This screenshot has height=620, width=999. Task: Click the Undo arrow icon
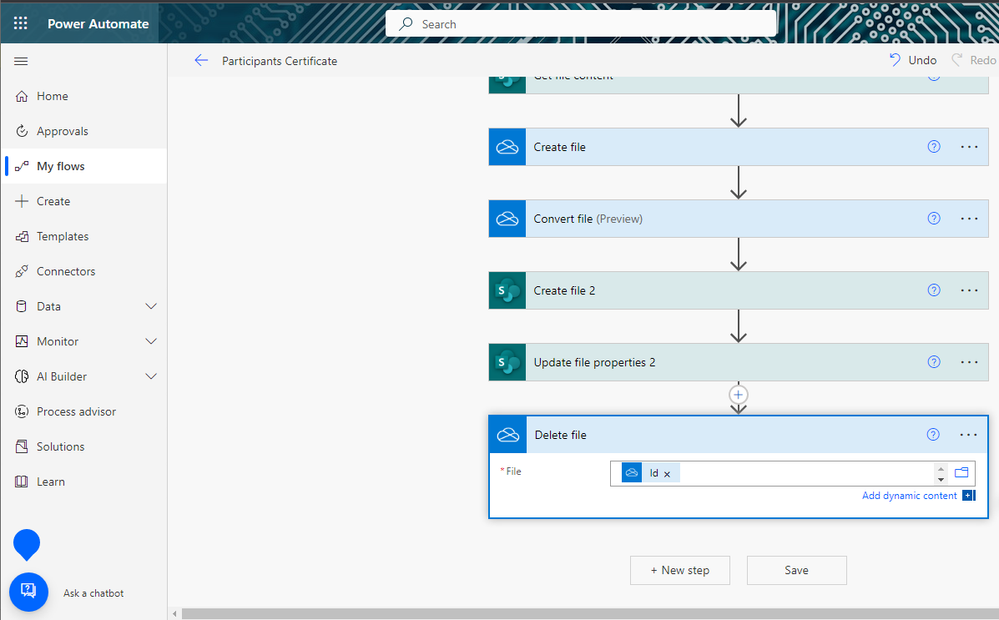pyautogui.click(x=895, y=60)
